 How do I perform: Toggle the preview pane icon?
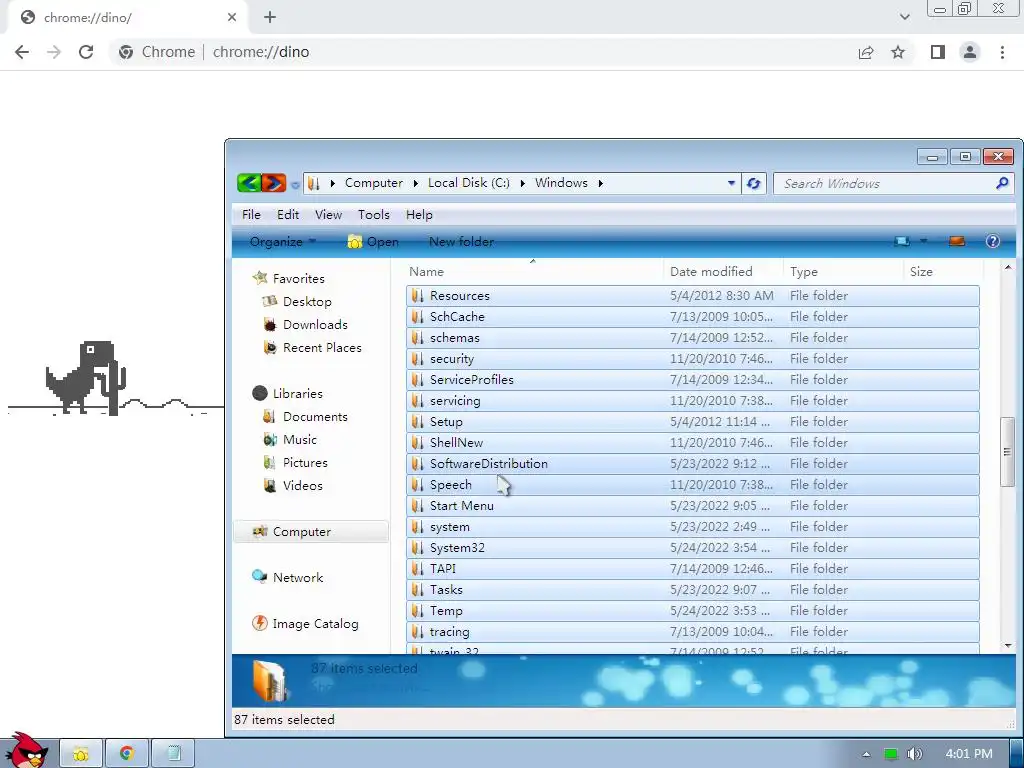(957, 242)
